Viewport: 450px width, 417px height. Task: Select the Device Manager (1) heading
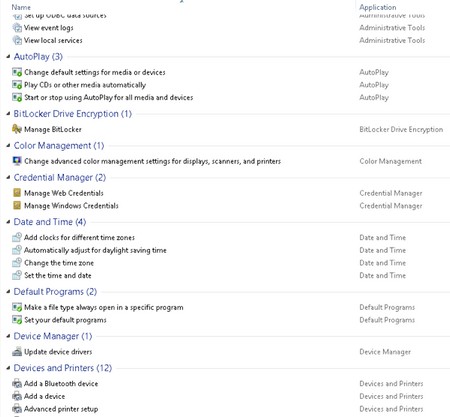pos(53,336)
